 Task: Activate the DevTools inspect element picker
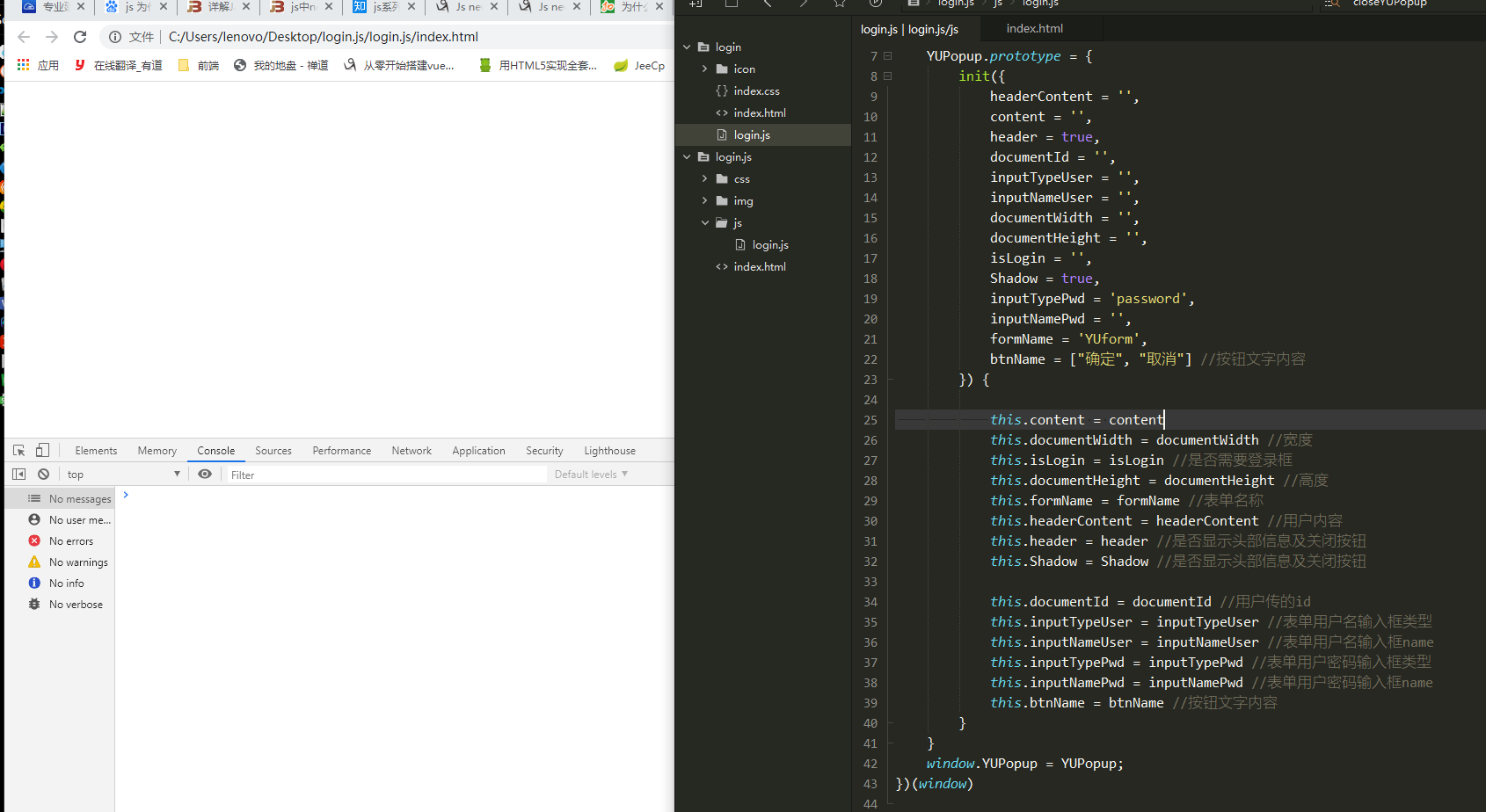click(x=18, y=450)
